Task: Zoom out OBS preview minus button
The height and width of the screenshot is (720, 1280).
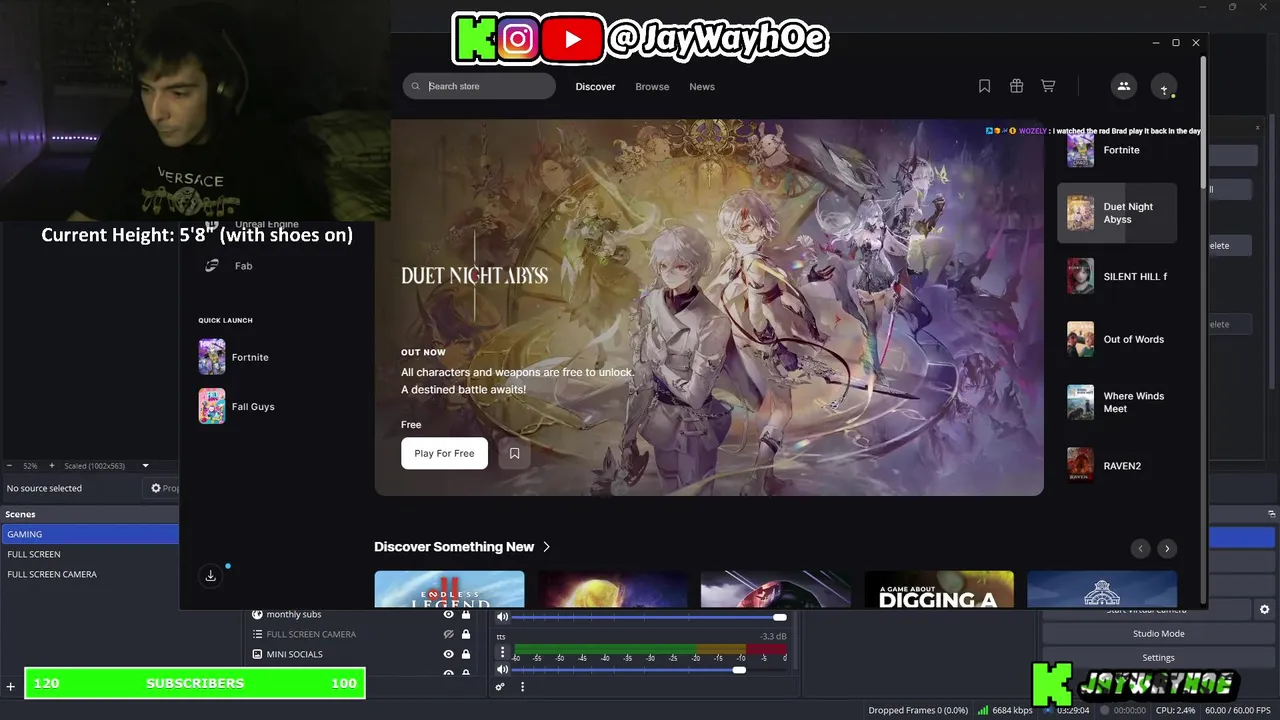Action: click(x=10, y=466)
